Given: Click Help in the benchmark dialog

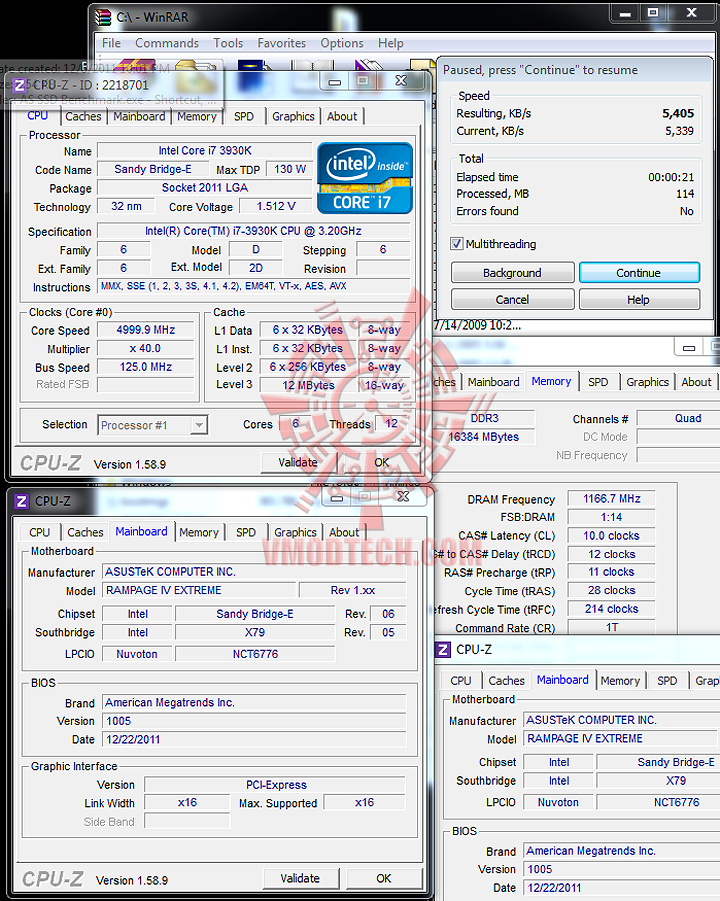Looking at the screenshot, I should click(639, 299).
